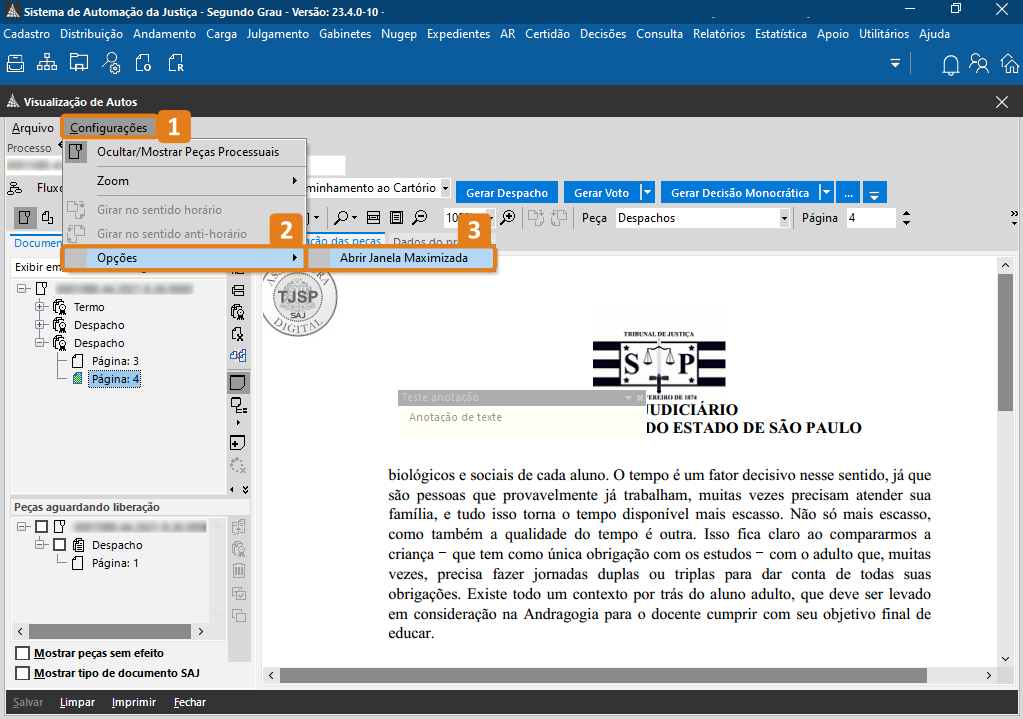Go to the home icon
The height and width of the screenshot is (719, 1023).
coord(1010,63)
